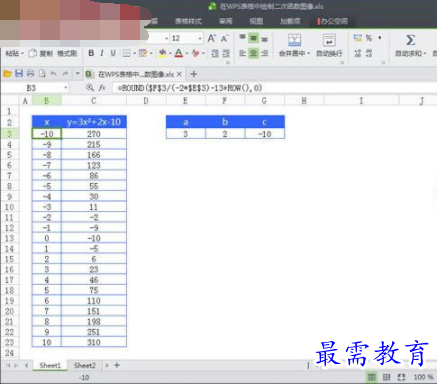Click the wrap text icon

(329, 40)
